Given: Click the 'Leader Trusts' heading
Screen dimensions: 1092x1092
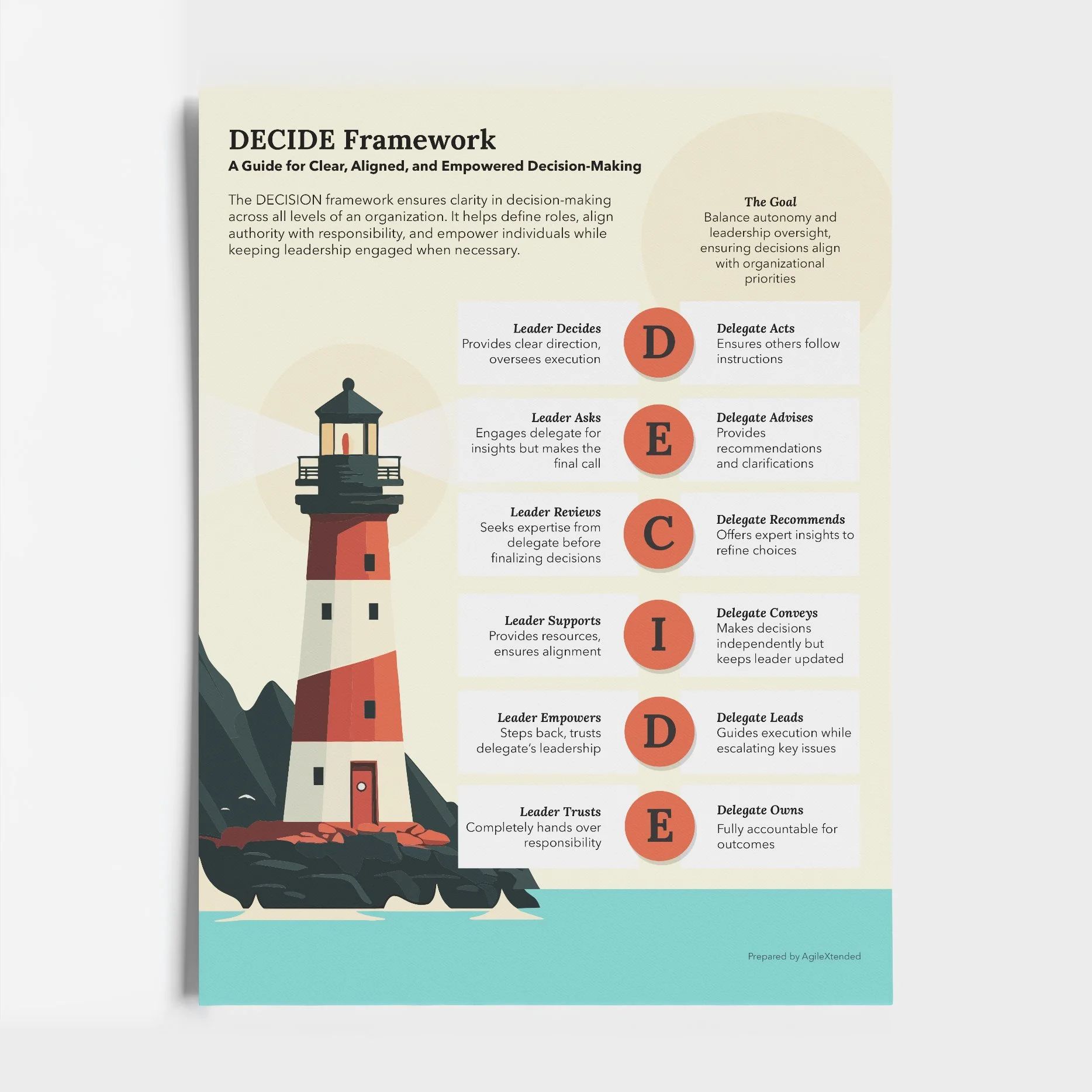Looking at the screenshot, I should [560, 812].
